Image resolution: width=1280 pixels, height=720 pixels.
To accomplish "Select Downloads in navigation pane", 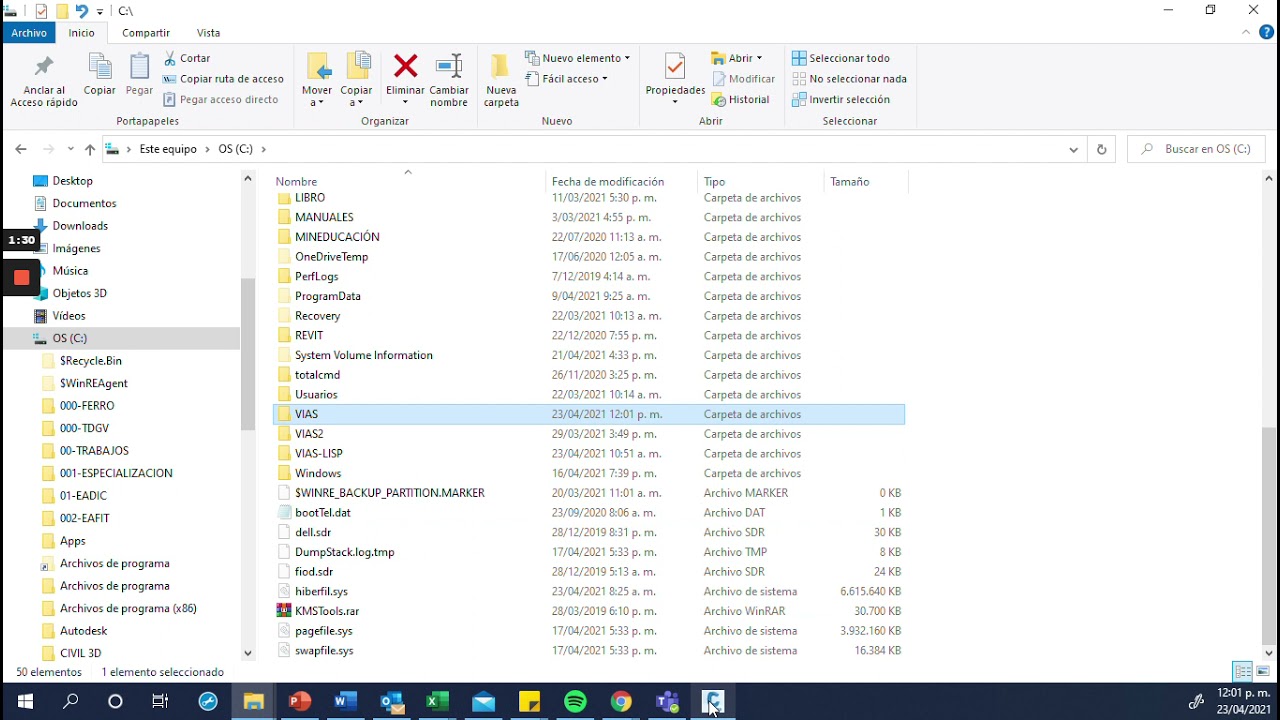I will click(80, 226).
